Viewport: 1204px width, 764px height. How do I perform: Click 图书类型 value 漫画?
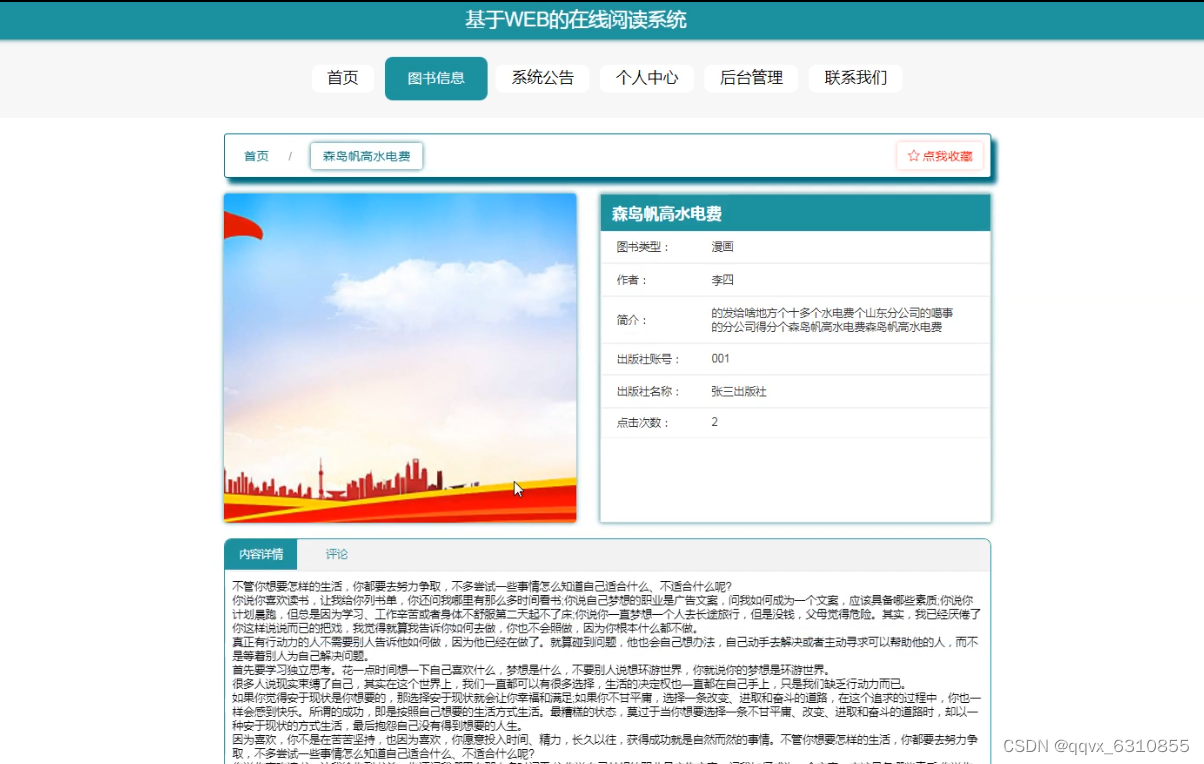coord(722,246)
